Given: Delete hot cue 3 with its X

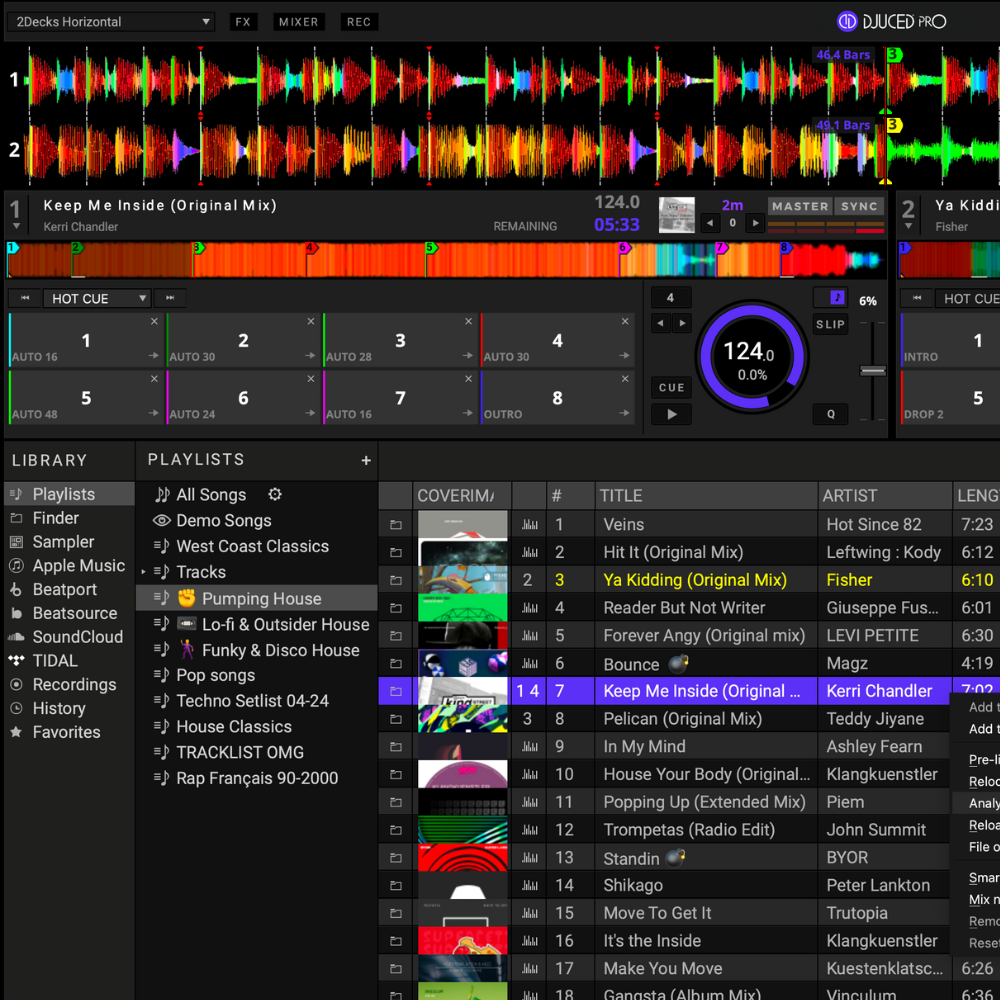Looking at the screenshot, I should (x=468, y=322).
